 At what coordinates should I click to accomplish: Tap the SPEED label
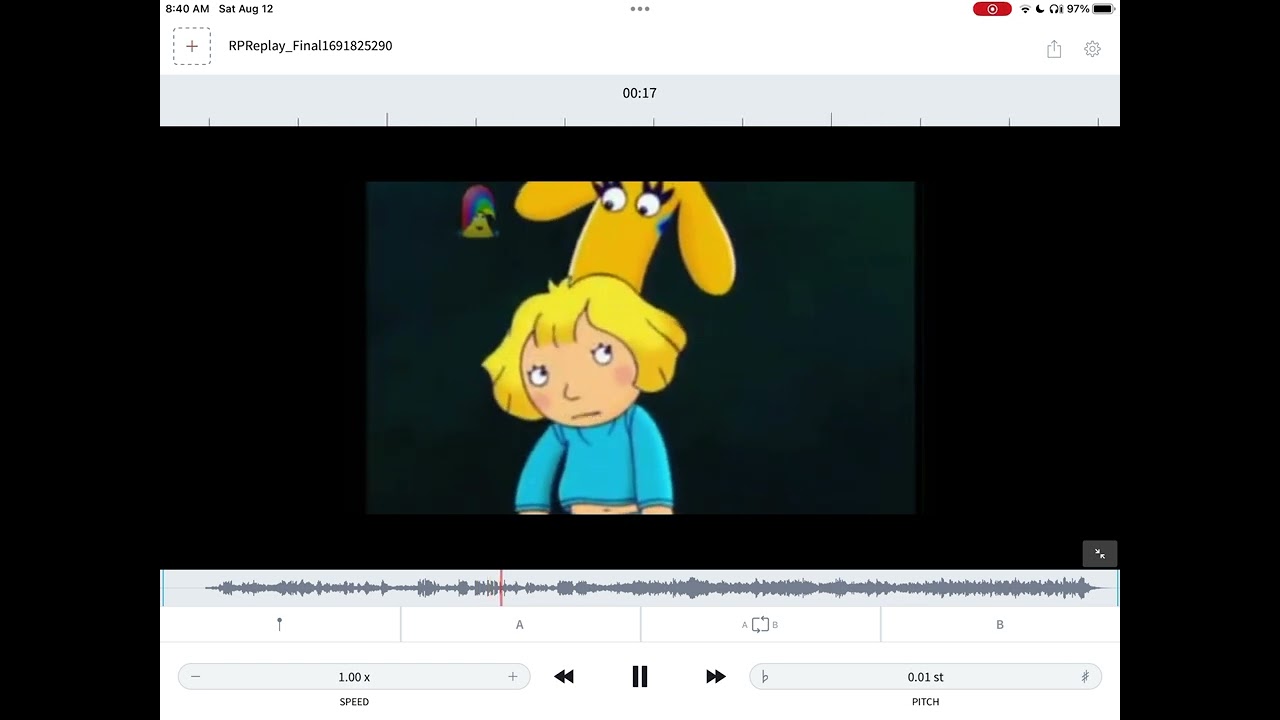(x=354, y=702)
